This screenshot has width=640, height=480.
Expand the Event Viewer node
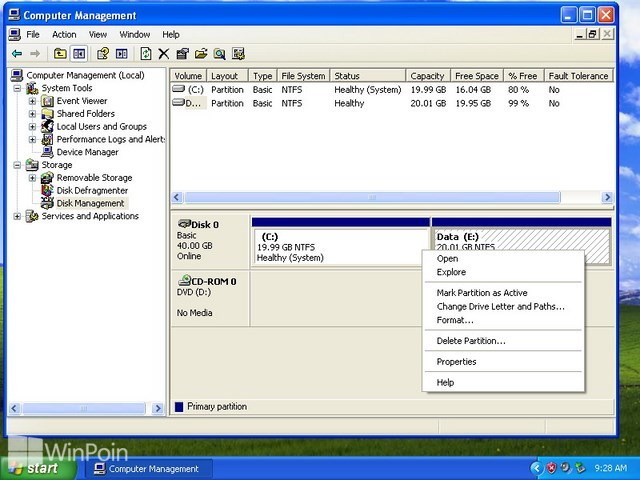pos(32,101)
